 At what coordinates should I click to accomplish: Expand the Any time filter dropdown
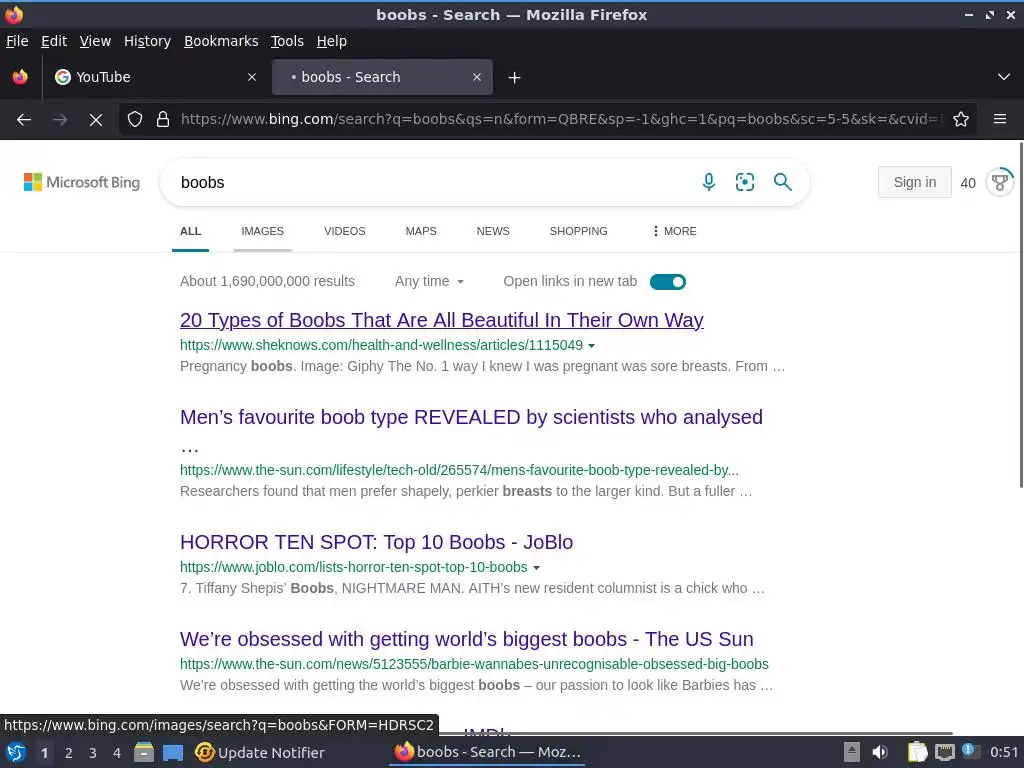pos(429,281)
